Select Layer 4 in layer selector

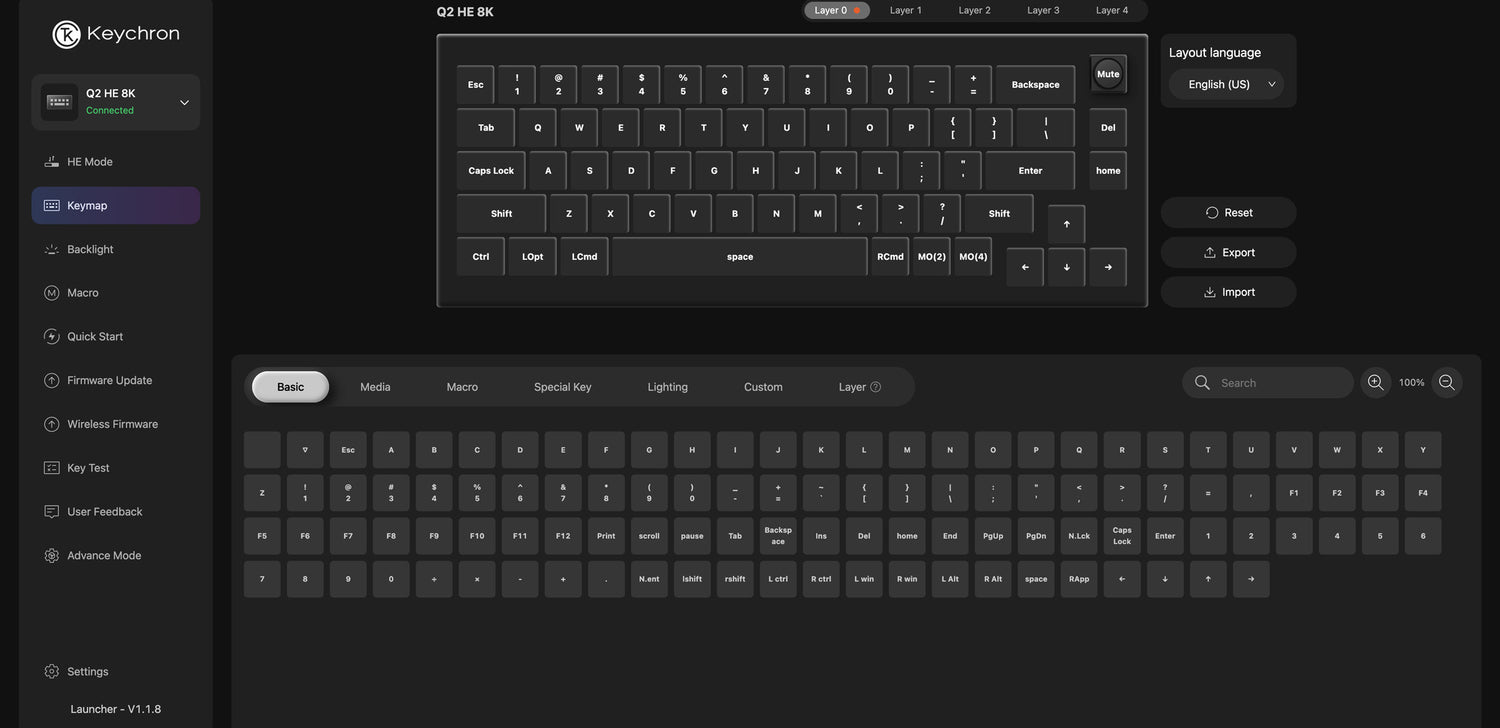(1111, 11)
